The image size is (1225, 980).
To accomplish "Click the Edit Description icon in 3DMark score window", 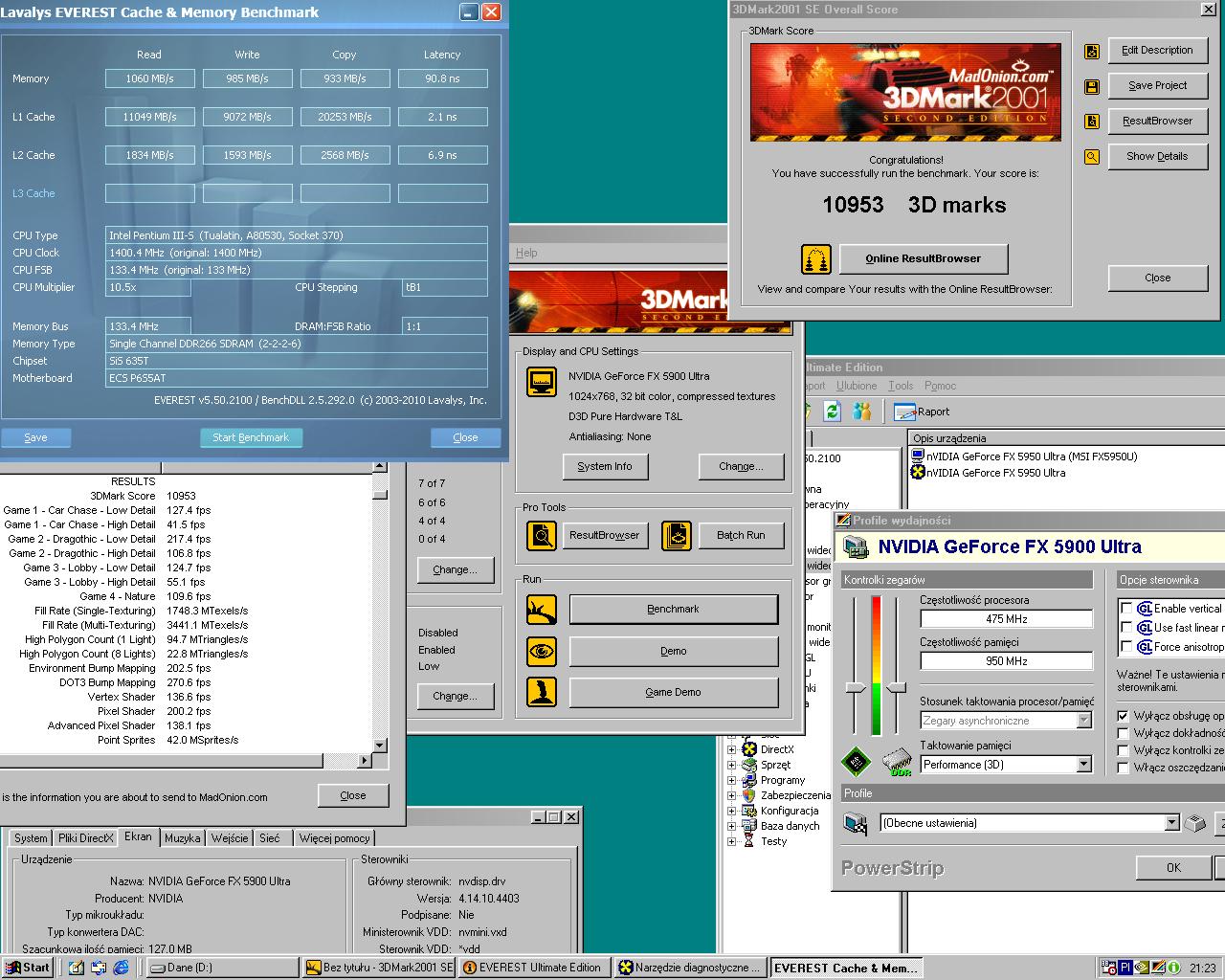I will pyautogui.click(x=1092, y=52).
